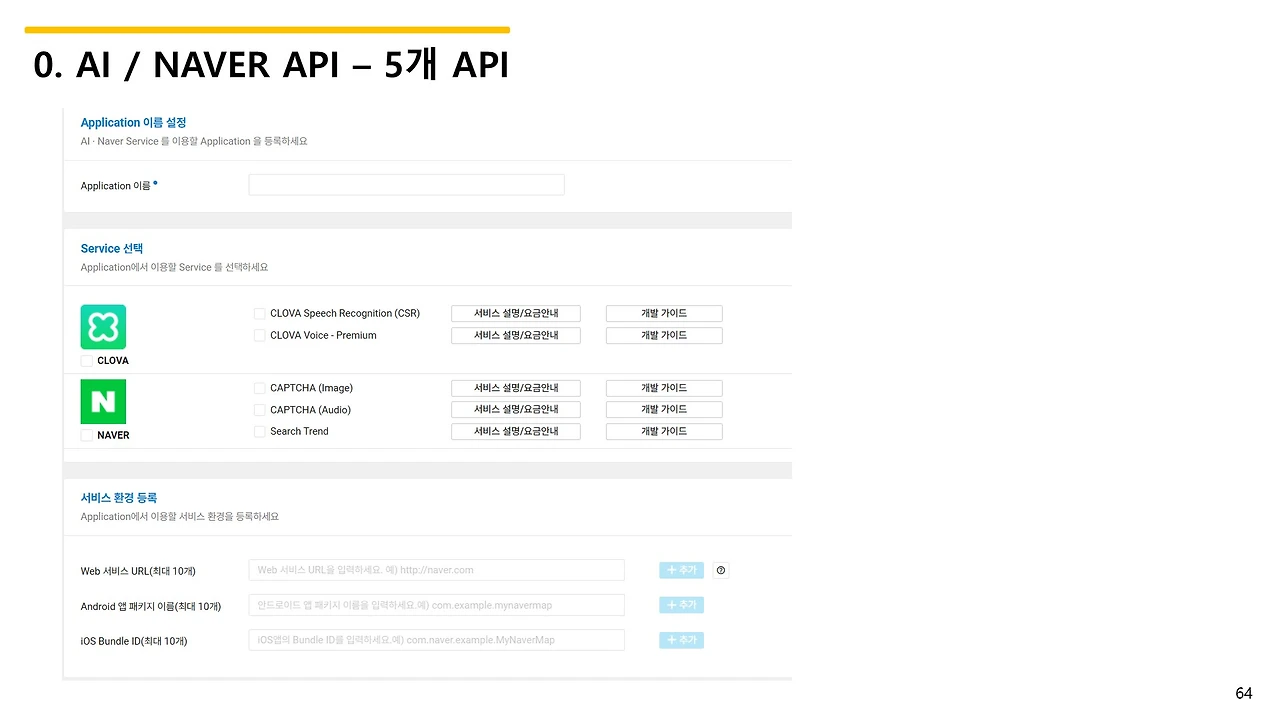Click the 'Search Trend' label text
This screenshot has height=720, width=1280.
(x=299, y=432)
